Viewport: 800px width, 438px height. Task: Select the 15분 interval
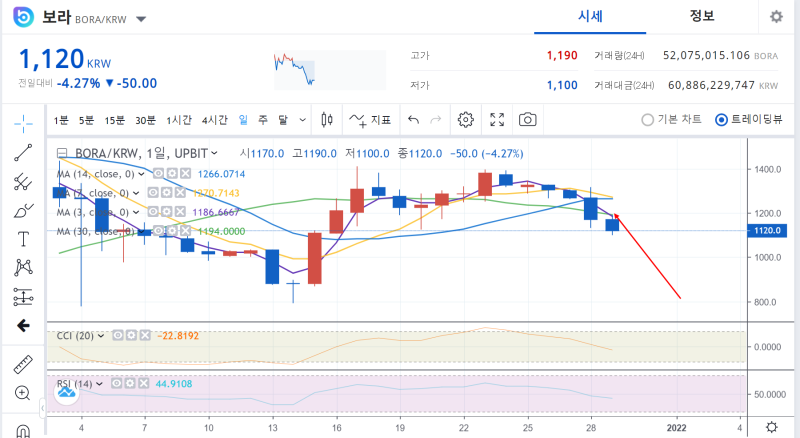click(114, 120)
